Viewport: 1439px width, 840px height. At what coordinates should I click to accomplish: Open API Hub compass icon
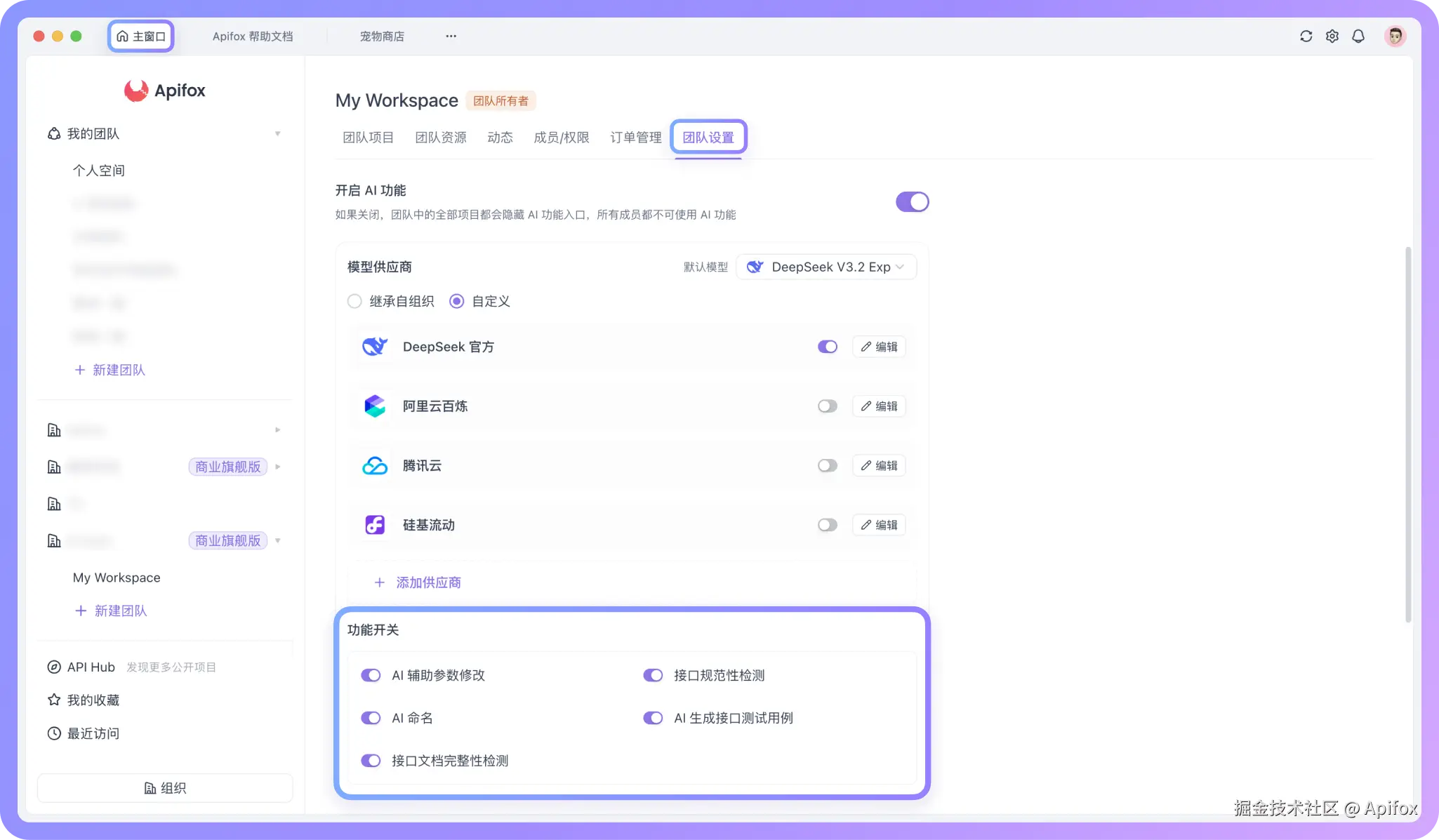point(54,667)
